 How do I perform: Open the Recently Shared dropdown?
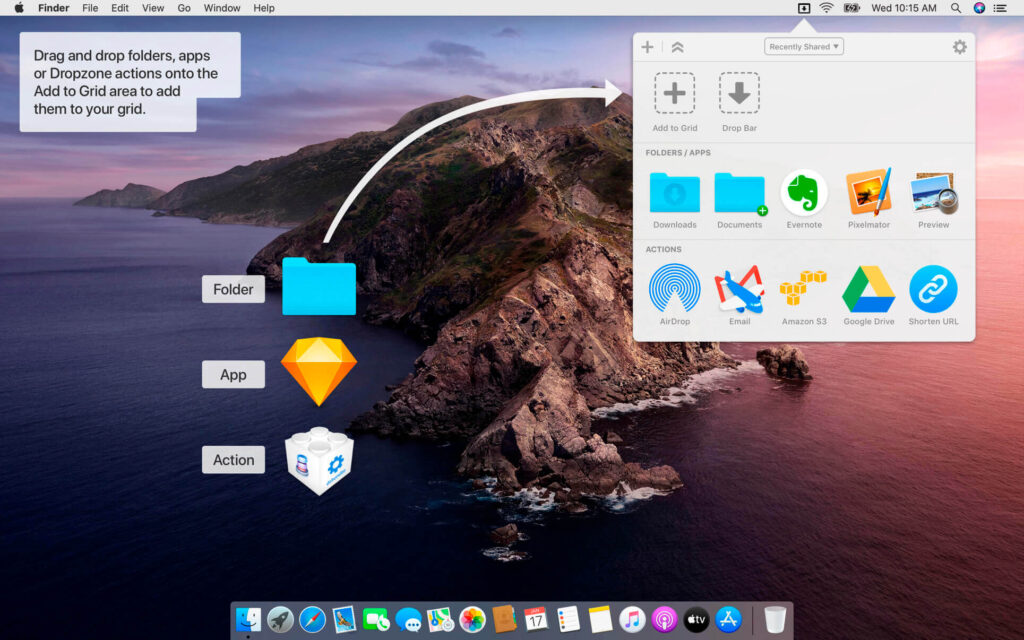(804, 46)
